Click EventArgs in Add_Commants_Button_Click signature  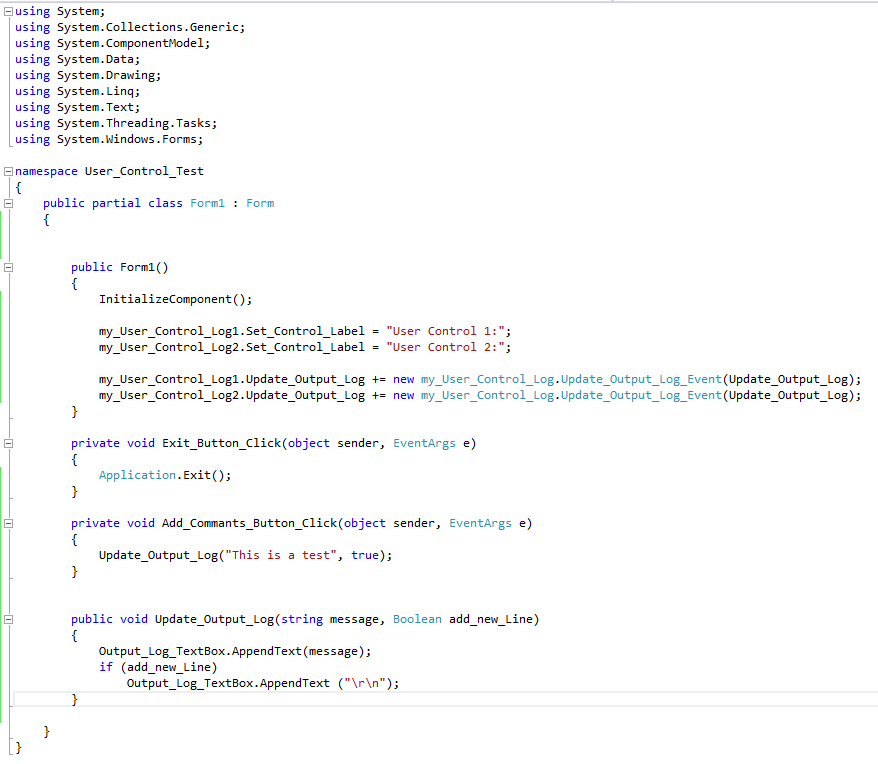pyautogui.click(x=480, y=523)
